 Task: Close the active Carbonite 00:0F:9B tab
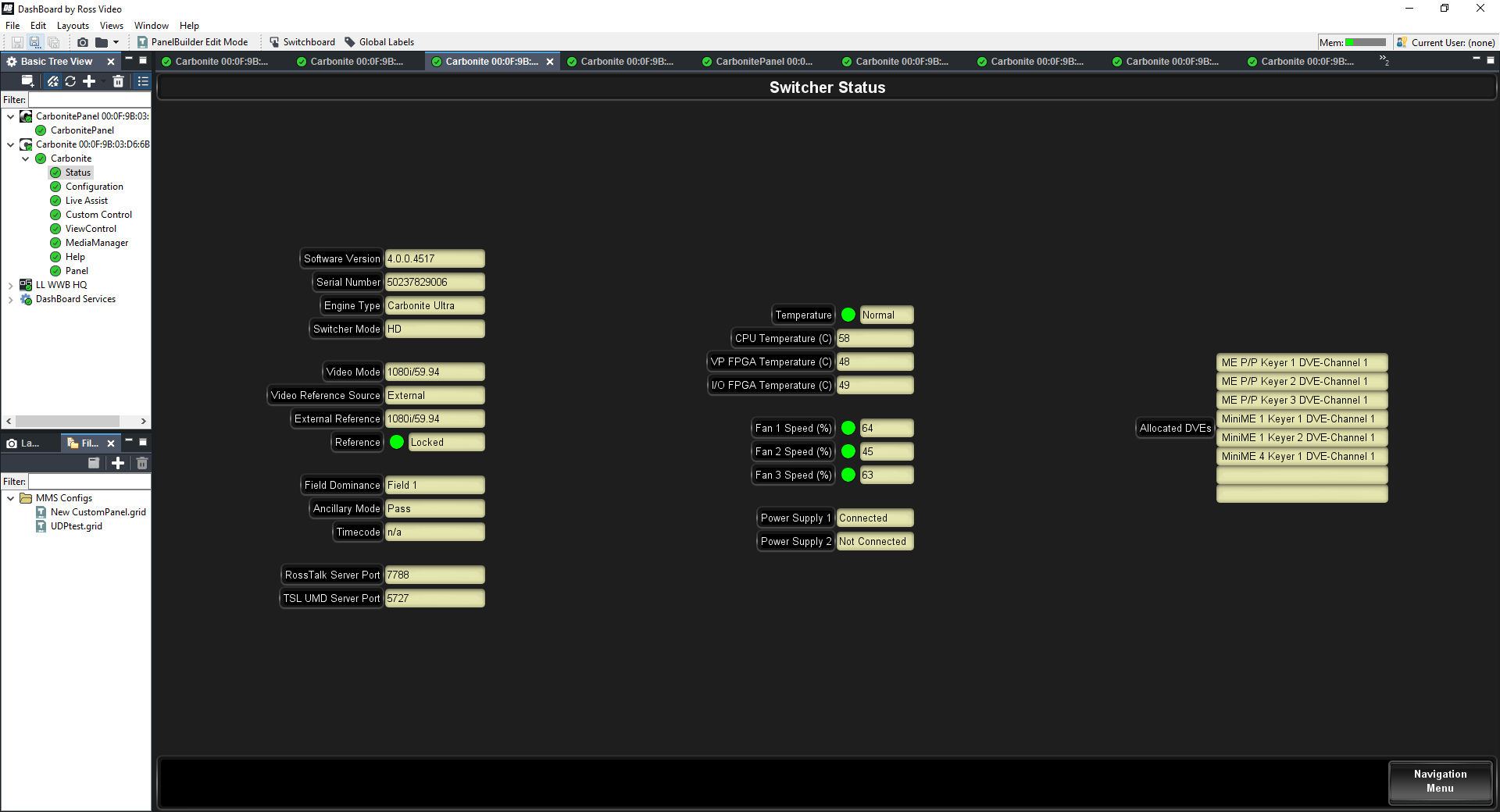click(x=550, y=62)
